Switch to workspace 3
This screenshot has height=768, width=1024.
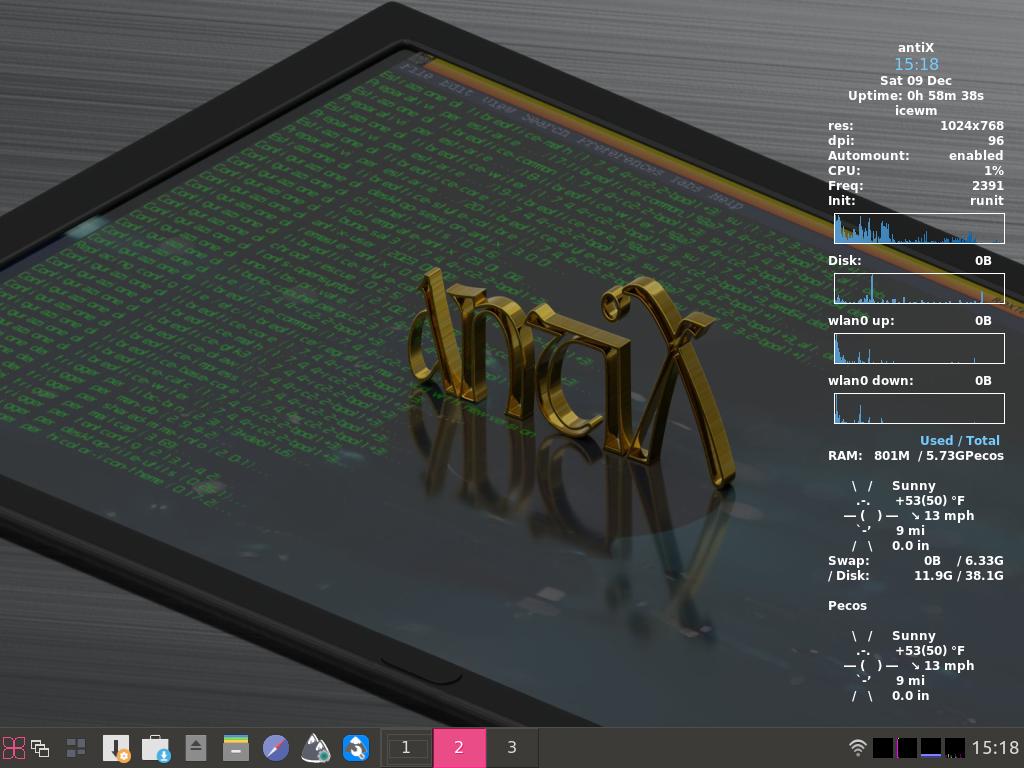click(x=512, y=748)
